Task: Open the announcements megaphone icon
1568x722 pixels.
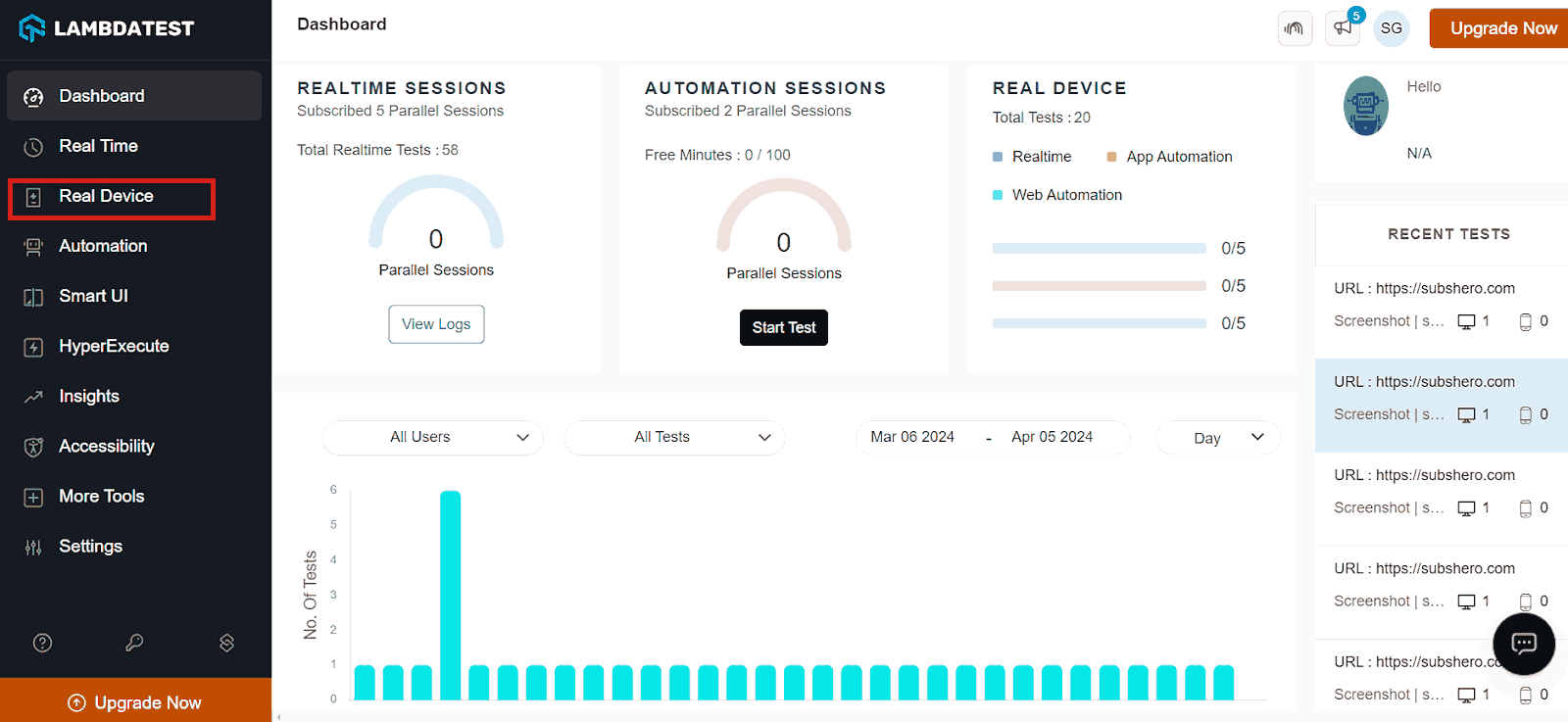Action: (x=1343, y=28)
